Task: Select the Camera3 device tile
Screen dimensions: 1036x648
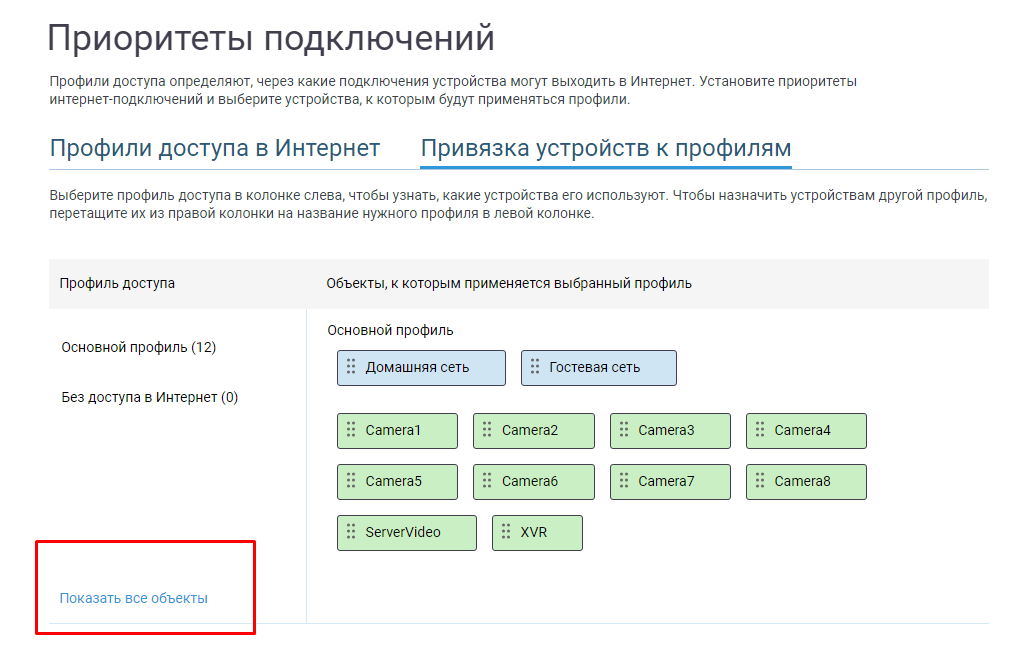Action: [x=670, y=431]
